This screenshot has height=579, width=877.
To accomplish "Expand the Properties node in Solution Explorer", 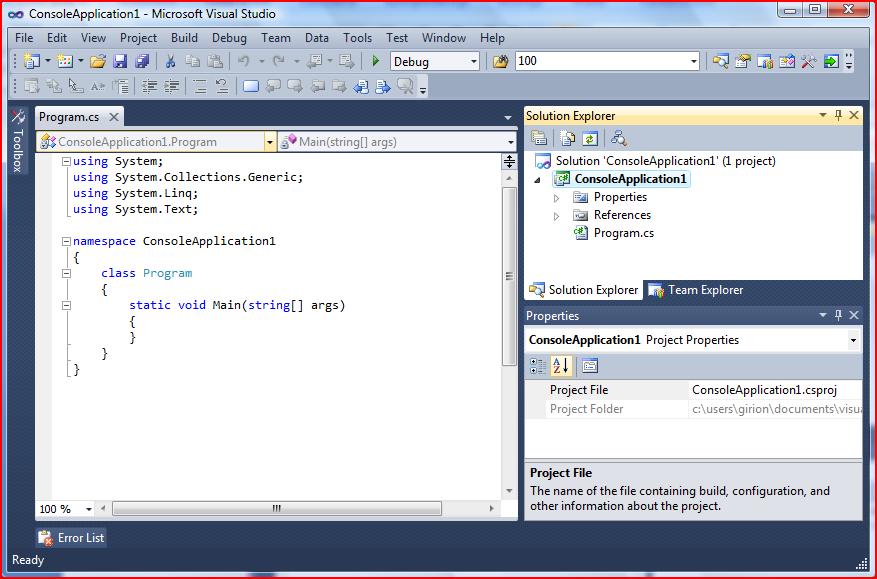I will click(557, 198).
